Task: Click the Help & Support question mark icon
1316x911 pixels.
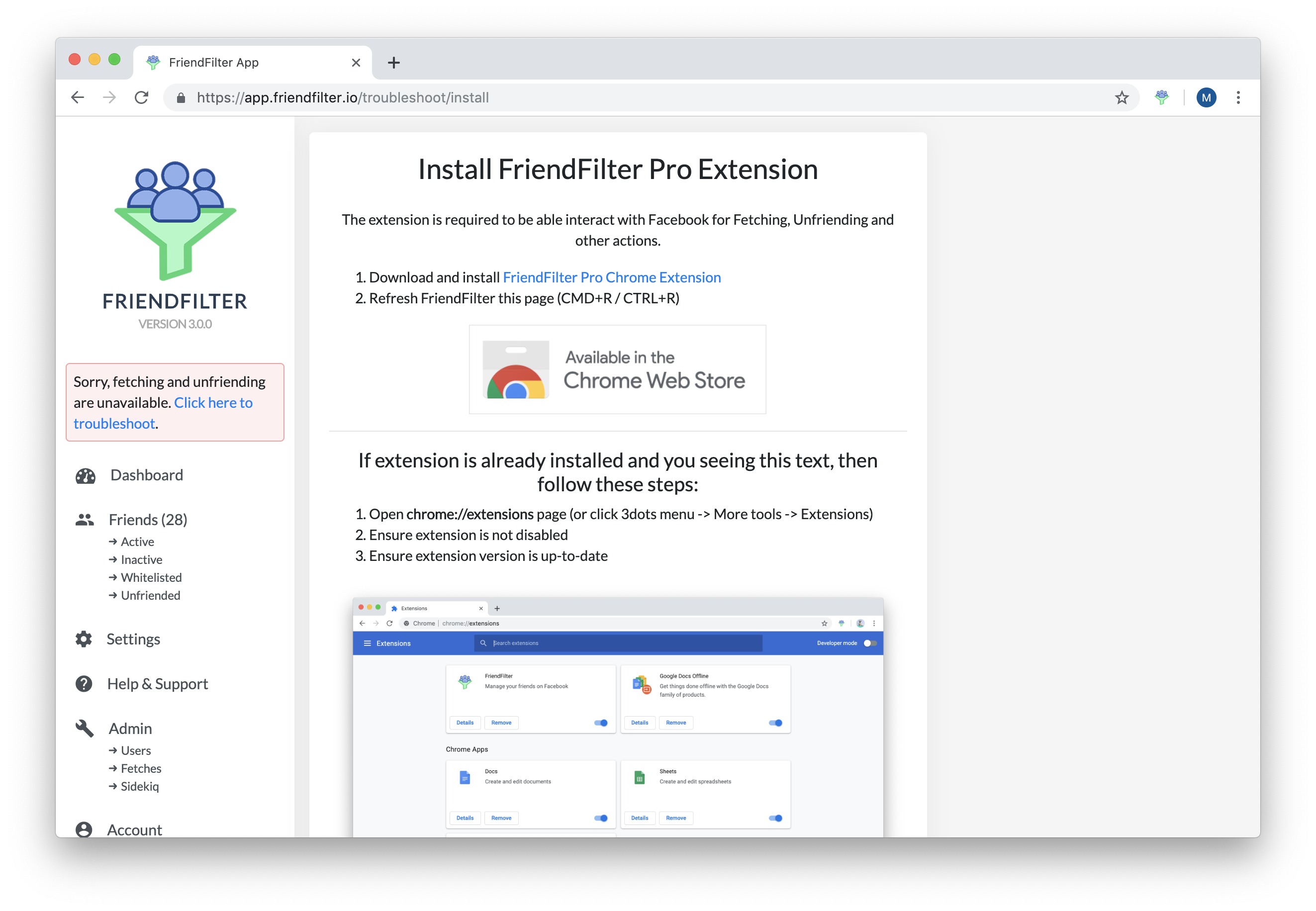Action: point(84,683)
